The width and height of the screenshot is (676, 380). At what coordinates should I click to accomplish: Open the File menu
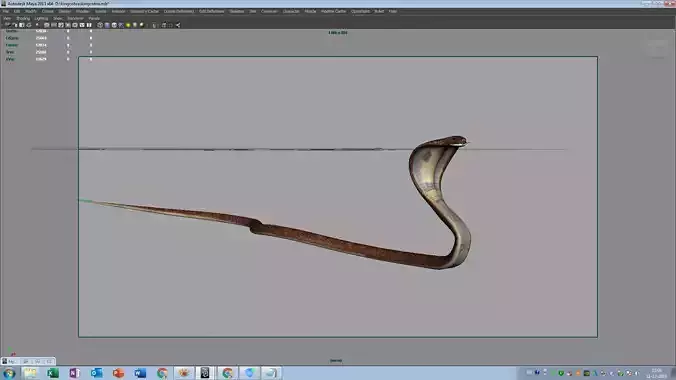(6, 11)
